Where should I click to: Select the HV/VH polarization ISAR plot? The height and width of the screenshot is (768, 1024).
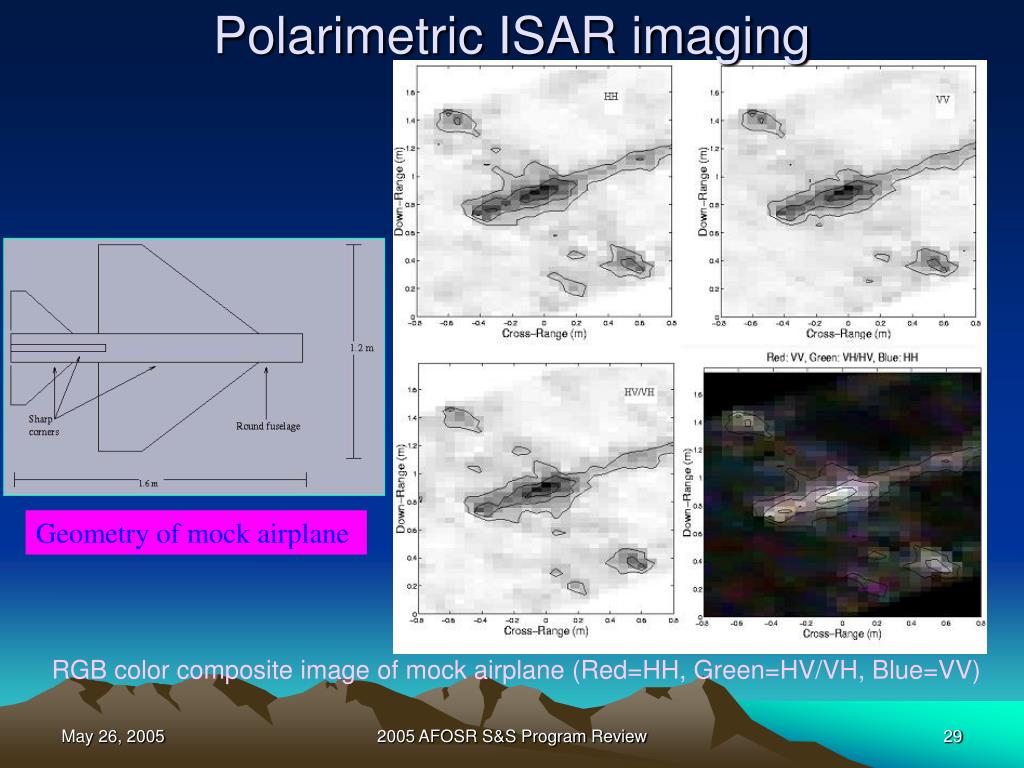click(545, 488)
